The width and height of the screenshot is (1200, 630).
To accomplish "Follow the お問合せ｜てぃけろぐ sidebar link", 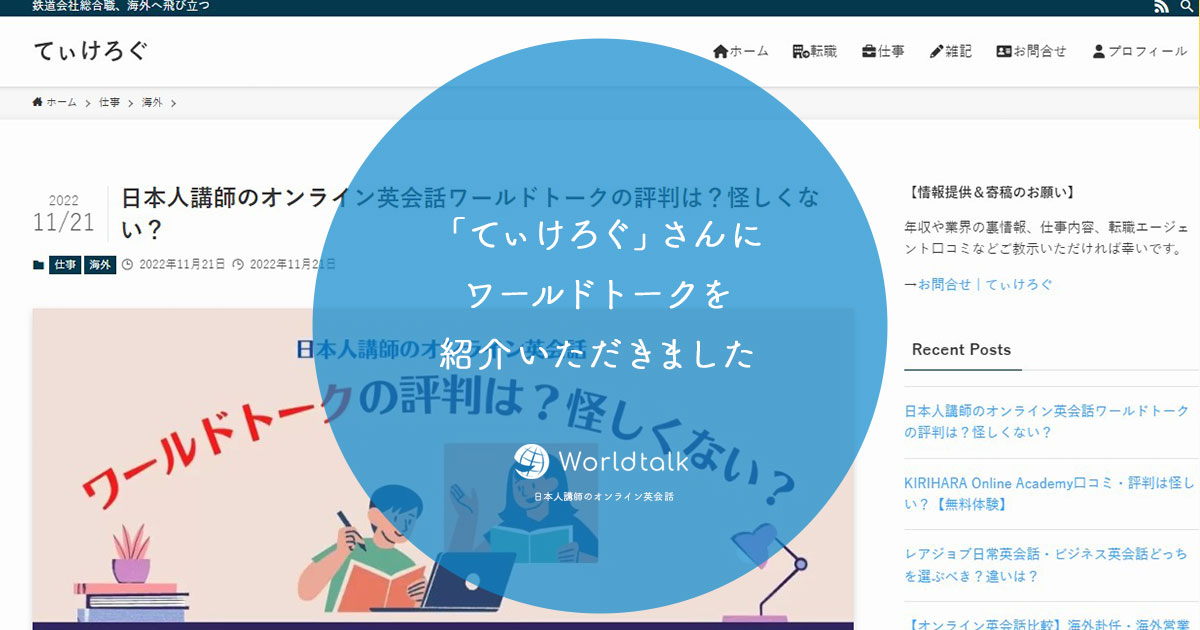I will [x=984, y=284].
